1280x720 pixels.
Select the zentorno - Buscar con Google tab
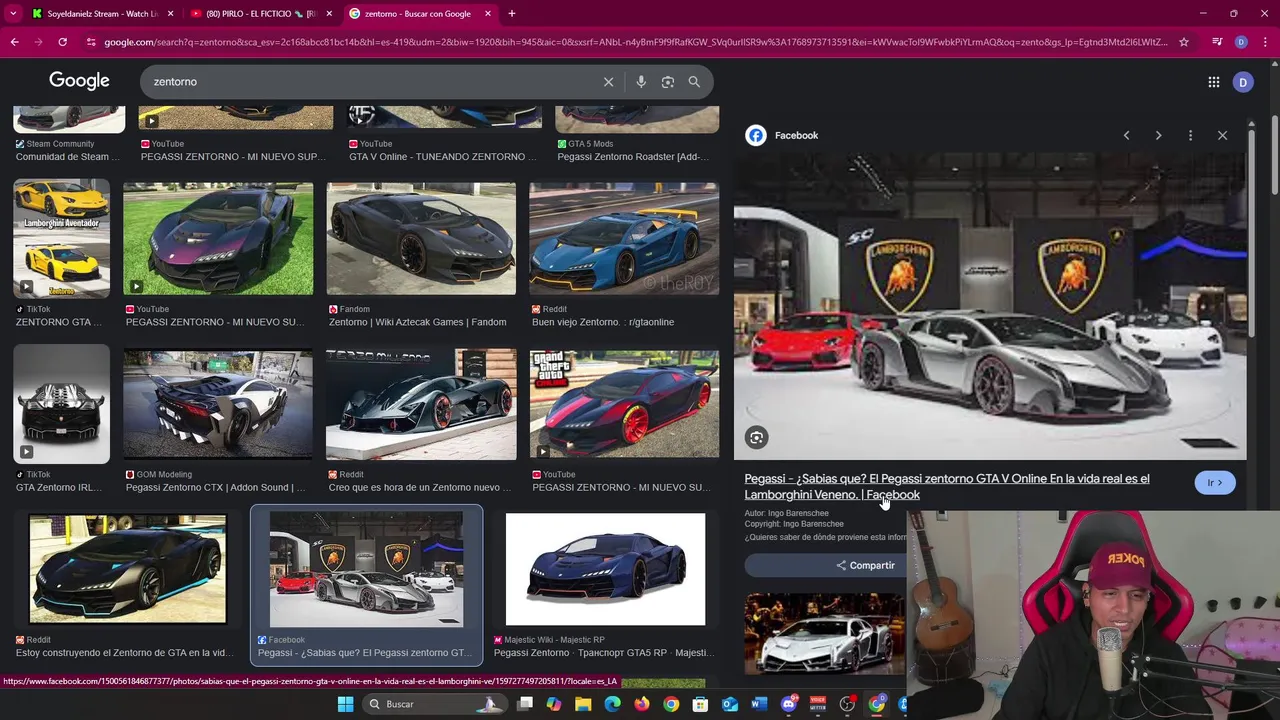pyautogui.click(x=419, y=14)
